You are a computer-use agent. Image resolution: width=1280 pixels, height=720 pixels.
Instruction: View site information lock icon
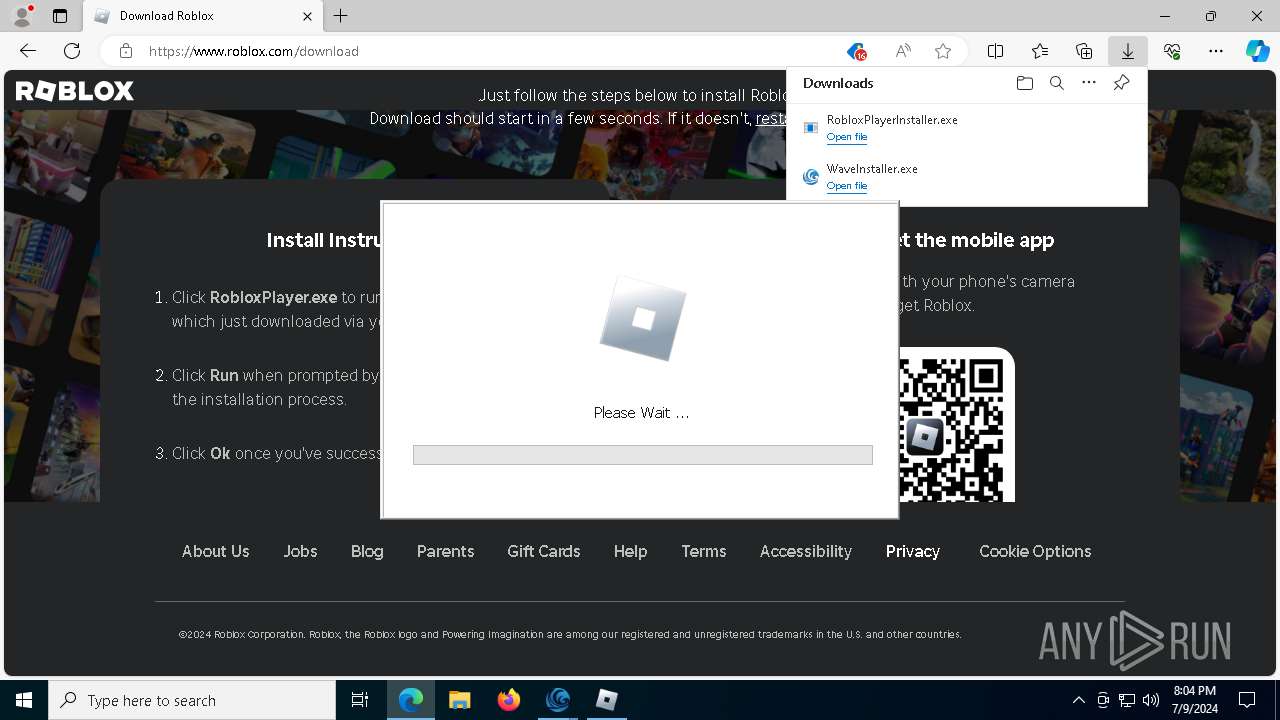point(125,51)
